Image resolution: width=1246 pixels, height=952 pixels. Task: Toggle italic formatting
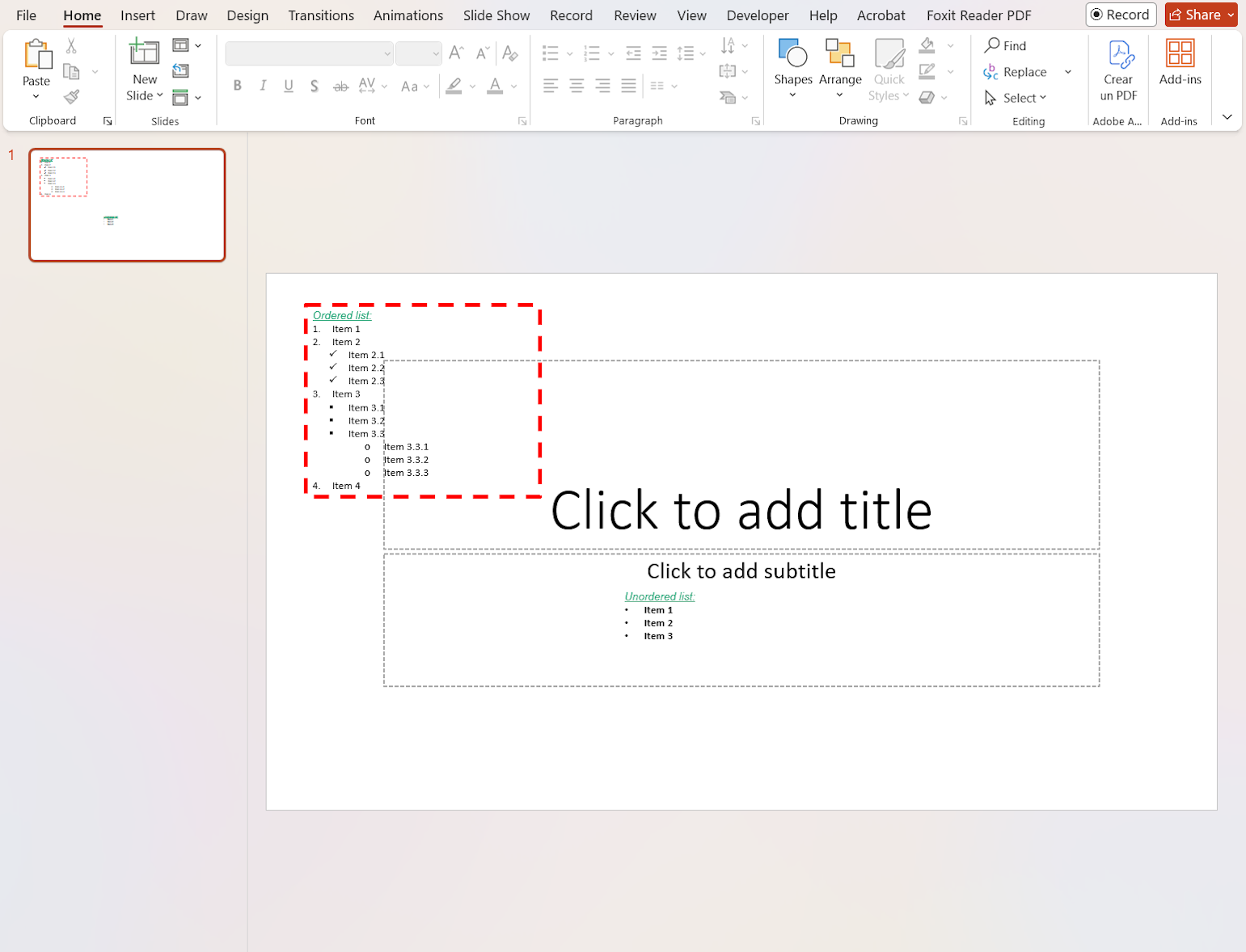point(263,86)
